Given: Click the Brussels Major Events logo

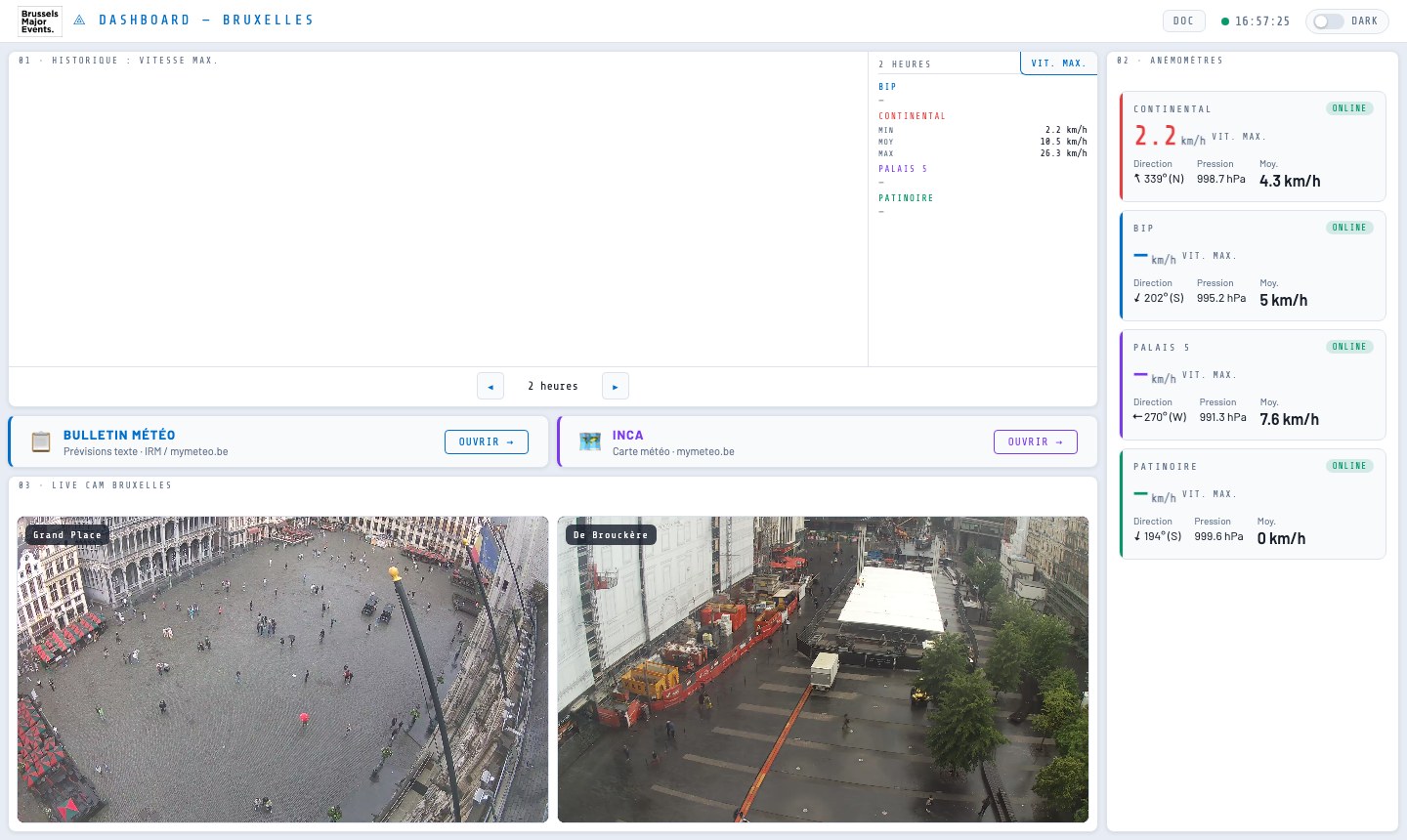Looking at the screenshot, I should [39, 21].
